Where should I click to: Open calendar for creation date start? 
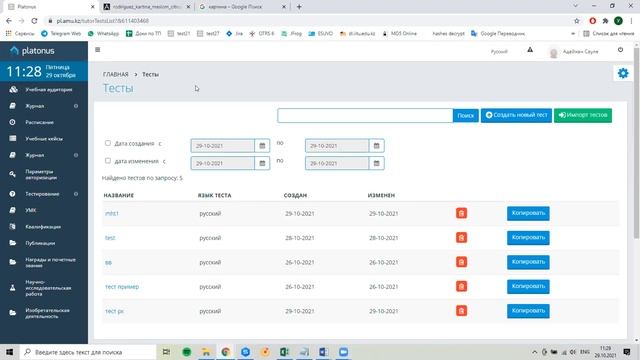tap(262, 146)
